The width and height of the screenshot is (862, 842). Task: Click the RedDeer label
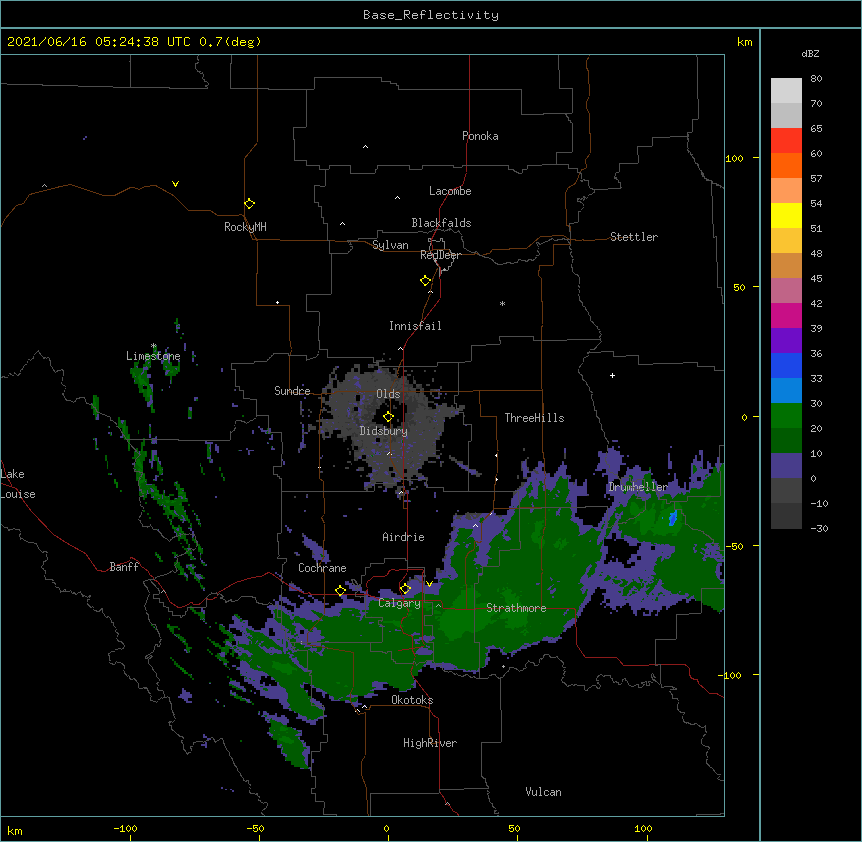[440, 255]
